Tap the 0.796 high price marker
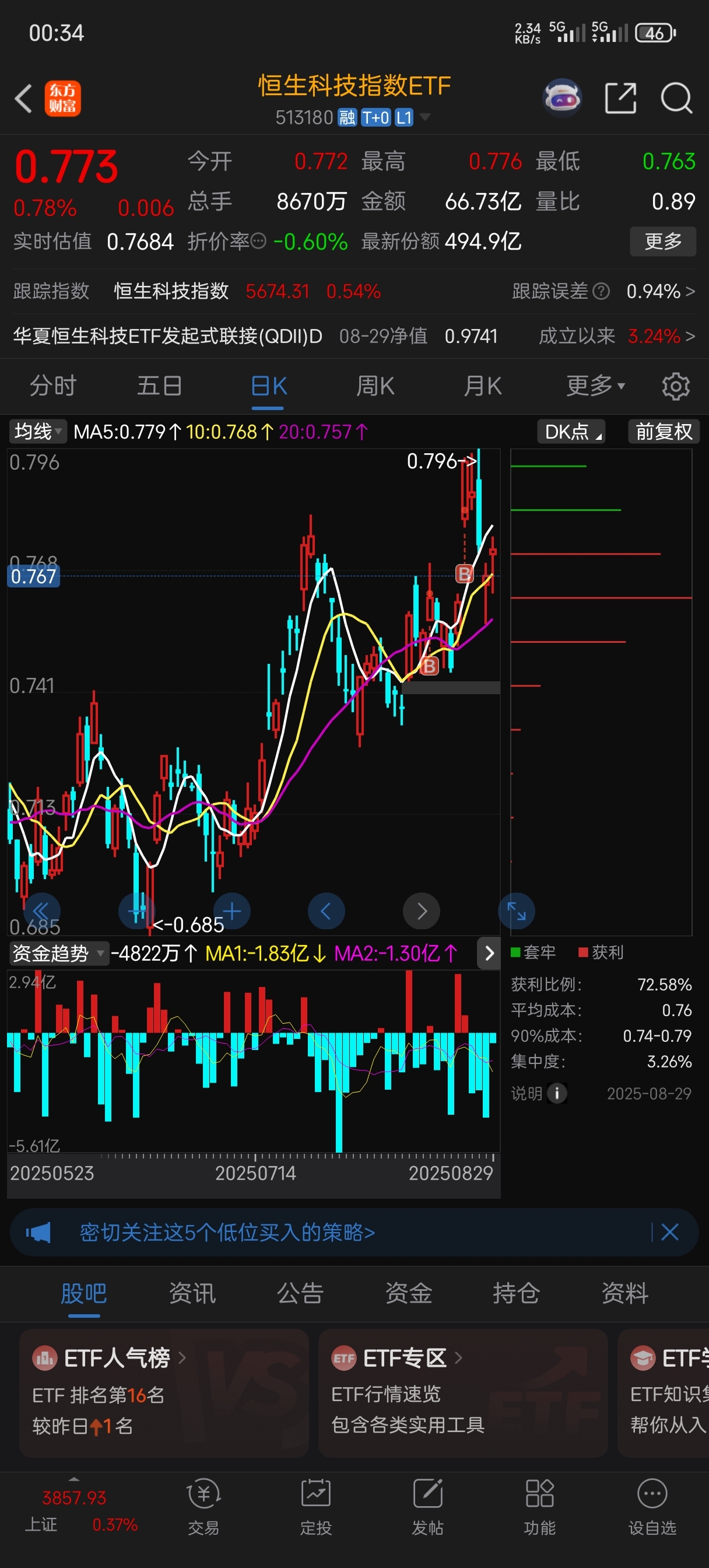This screenshot has width=709, height=1568. coord(442,461)
